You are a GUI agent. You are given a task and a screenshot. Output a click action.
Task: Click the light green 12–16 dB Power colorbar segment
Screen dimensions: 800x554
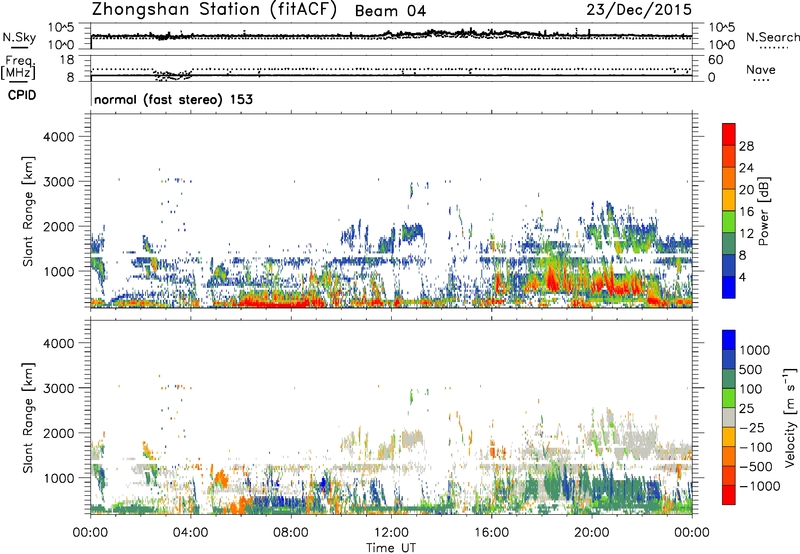729,221
